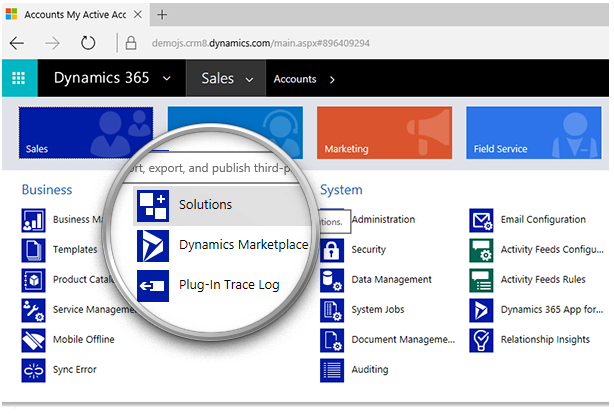
Task: Click the browser URL address field
Action: tap(260, 43)
